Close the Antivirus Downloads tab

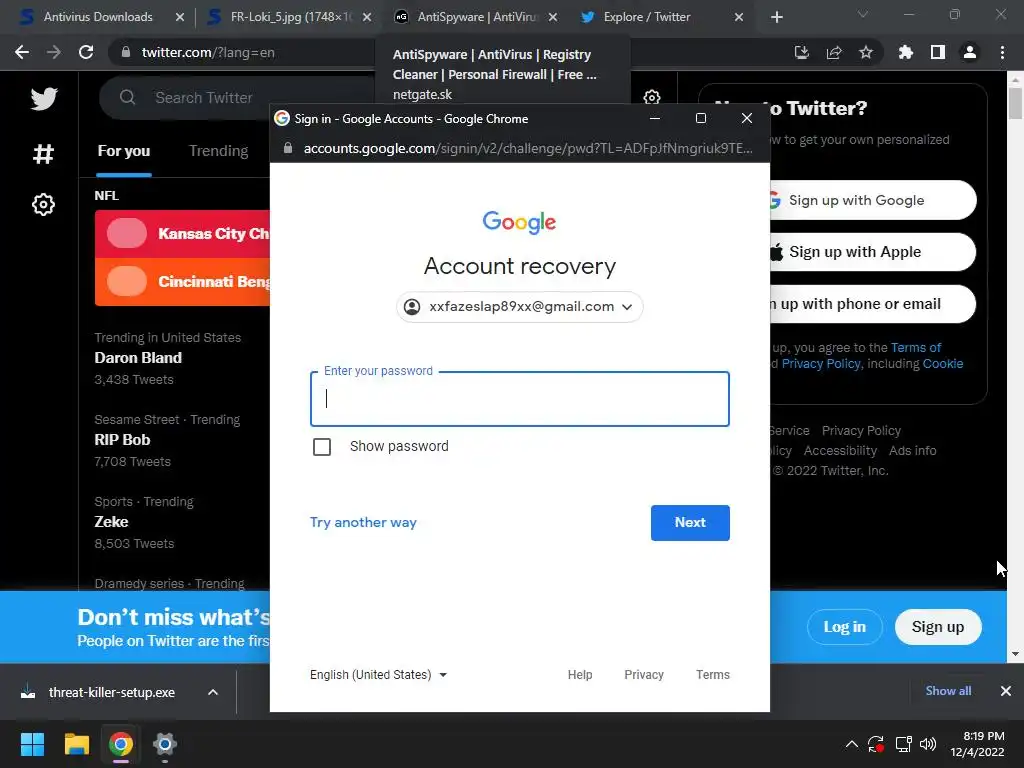(180, 17)
